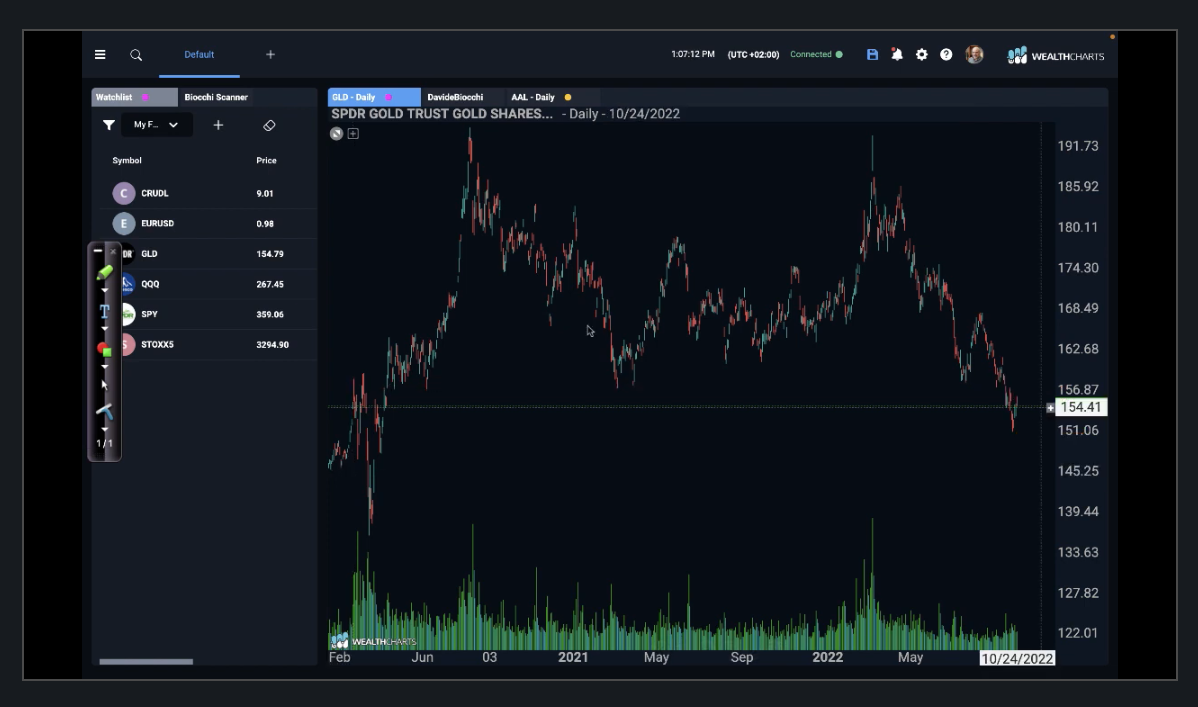Clear the watchlist with the eraser icon
The width and height of the screenshot is (1198, 707).
pos(269,125)
